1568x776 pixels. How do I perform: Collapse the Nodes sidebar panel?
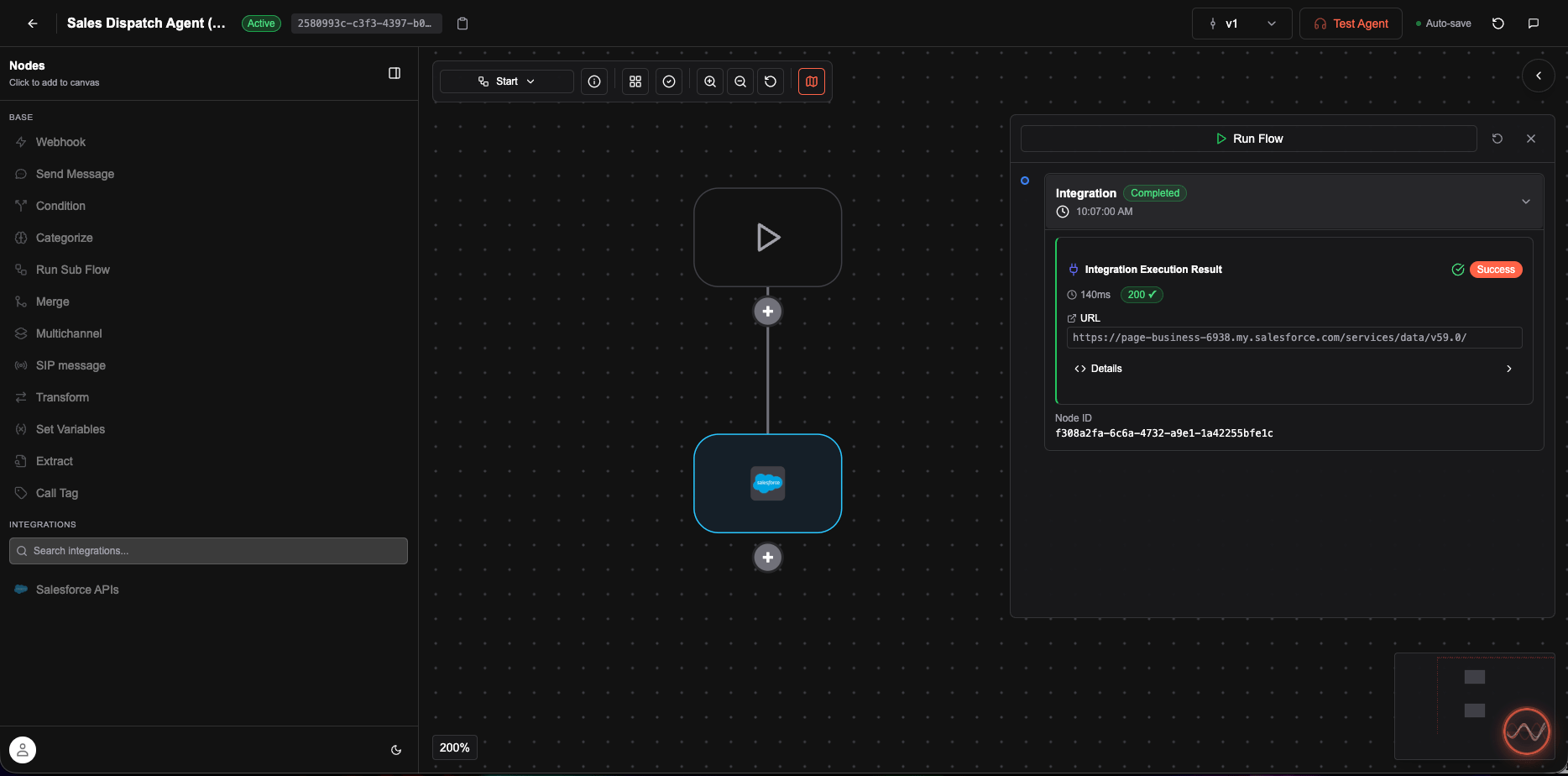tap(395, 73)
